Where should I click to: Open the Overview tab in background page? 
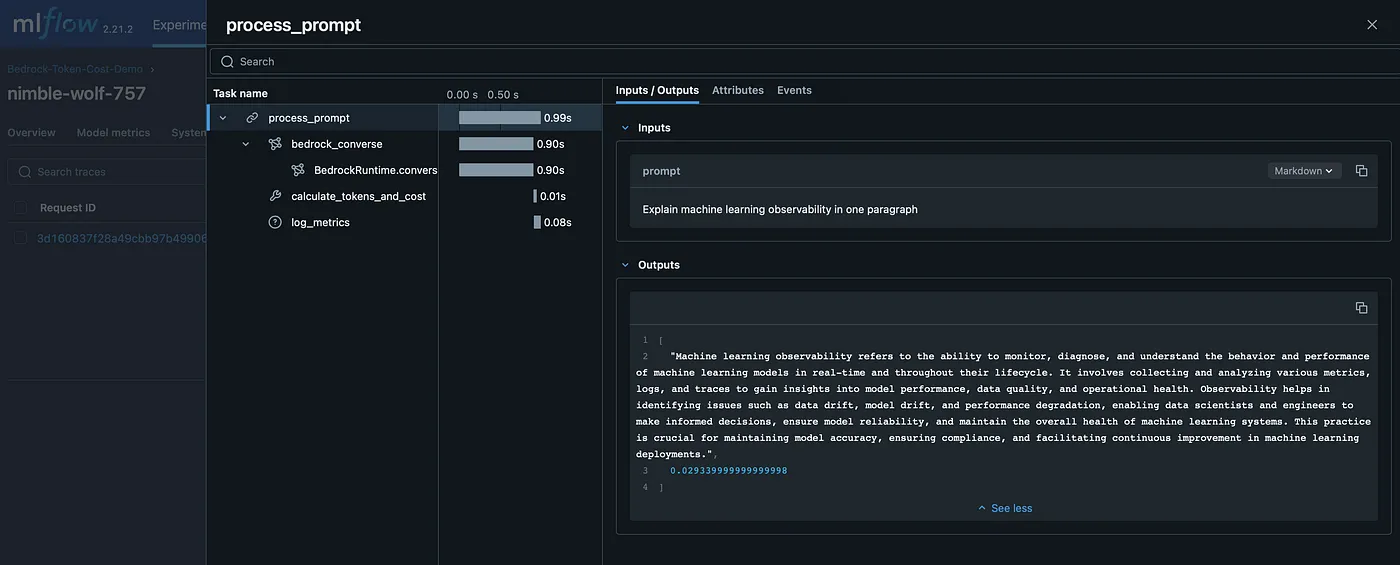click(31, 133)
